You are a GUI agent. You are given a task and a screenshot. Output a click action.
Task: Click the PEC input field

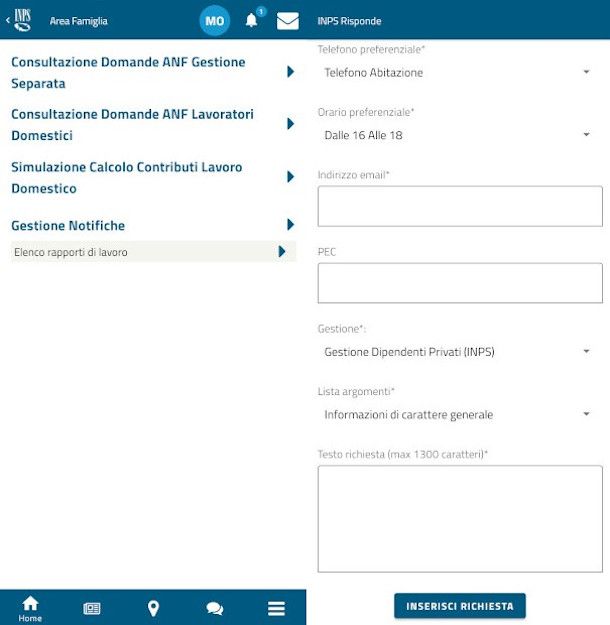[460, 283]
